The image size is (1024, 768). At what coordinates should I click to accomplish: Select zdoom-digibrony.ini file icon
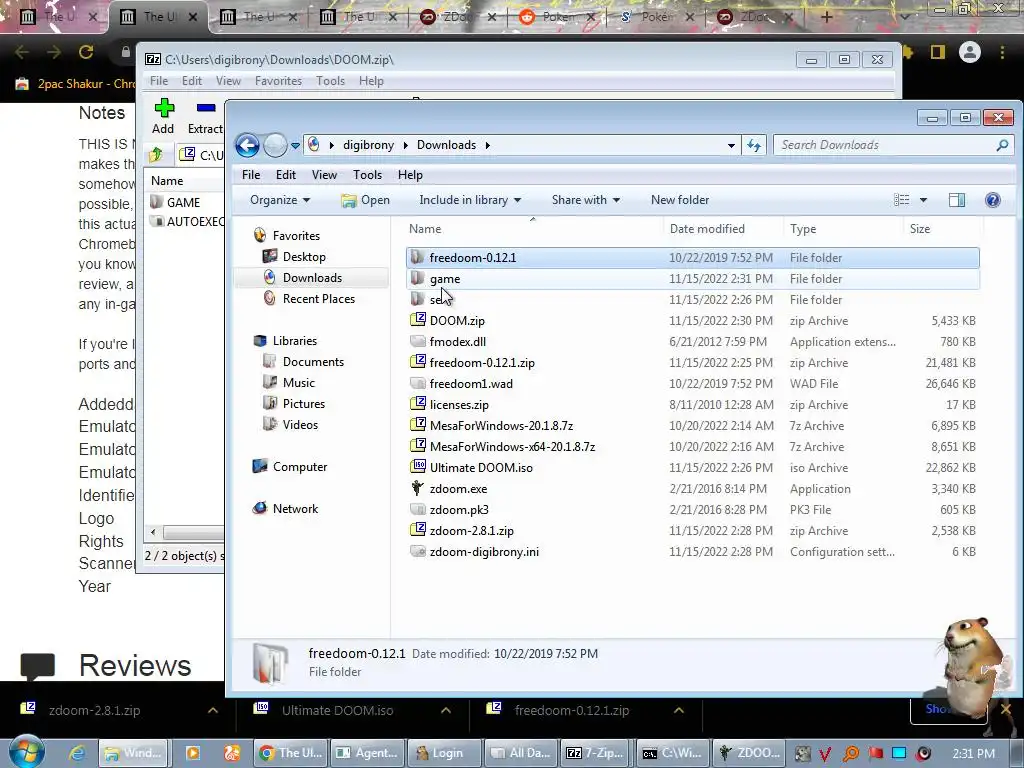(417, 552)
